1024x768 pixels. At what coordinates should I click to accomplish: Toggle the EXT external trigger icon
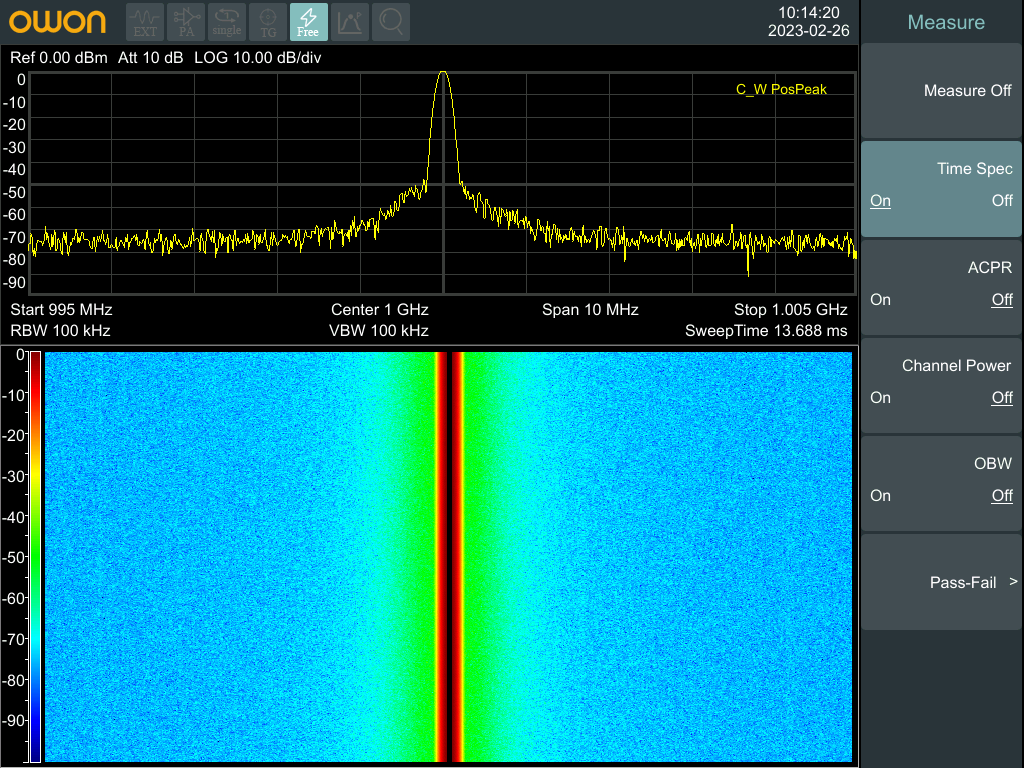click(x=145, y=22)
